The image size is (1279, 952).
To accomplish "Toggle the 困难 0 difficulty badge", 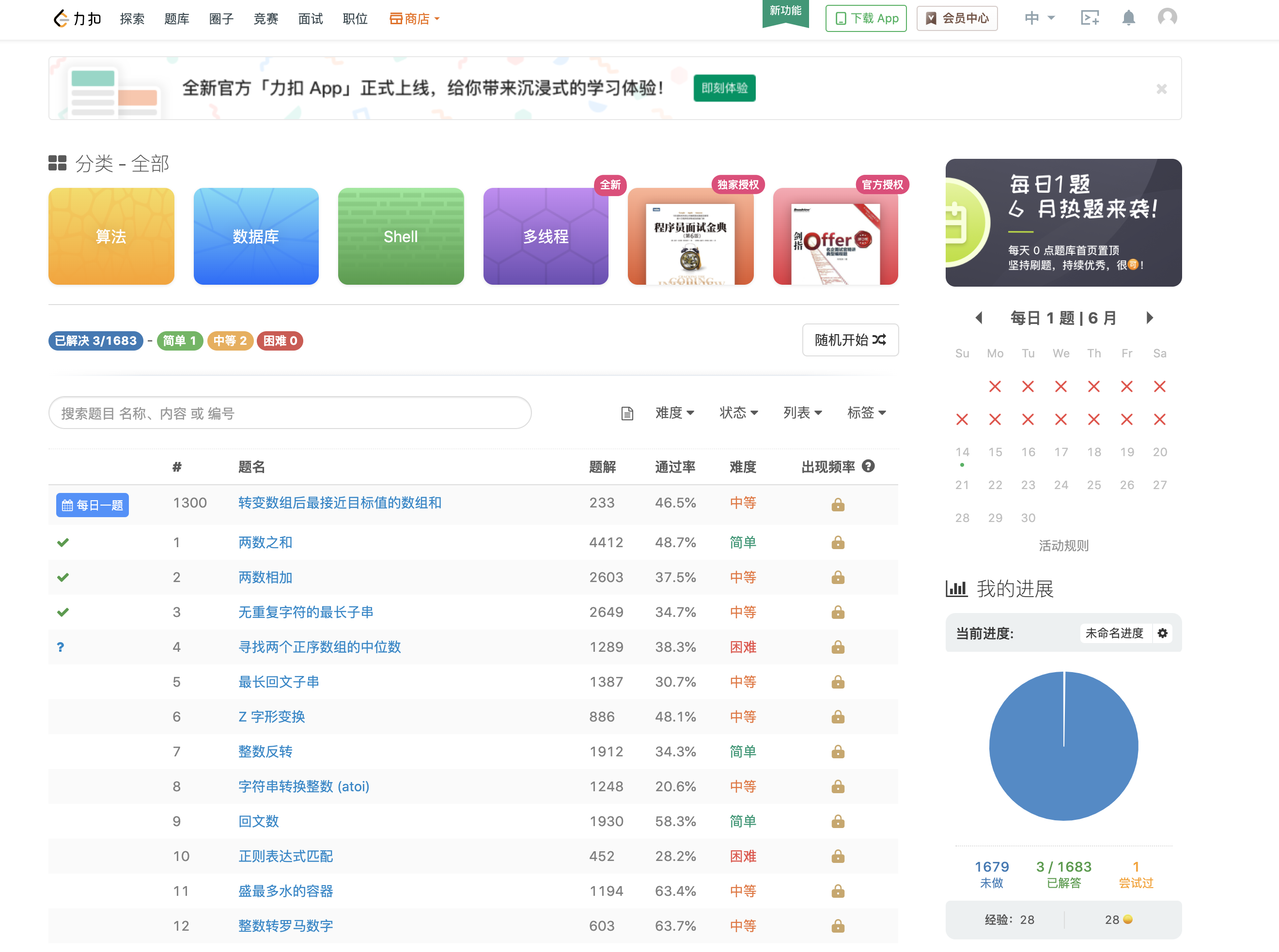I will click(x=280, y=340).
